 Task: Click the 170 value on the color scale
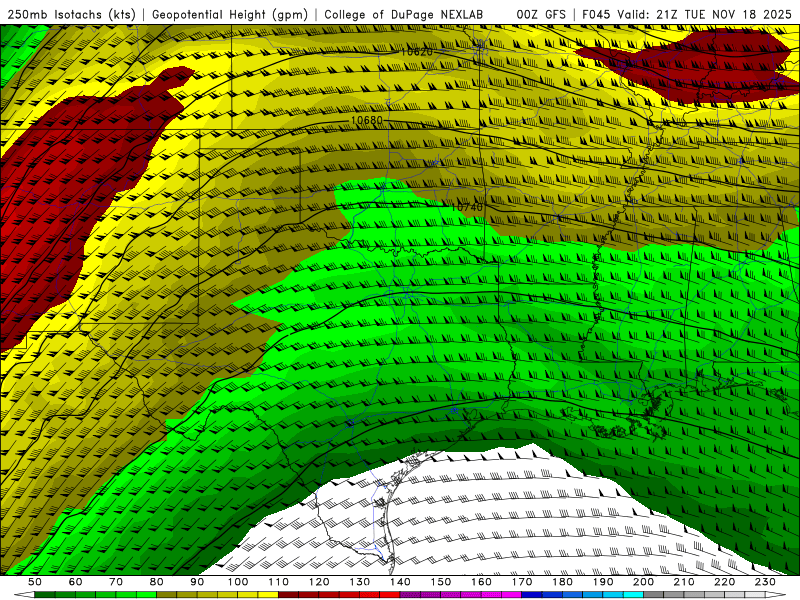521,582
